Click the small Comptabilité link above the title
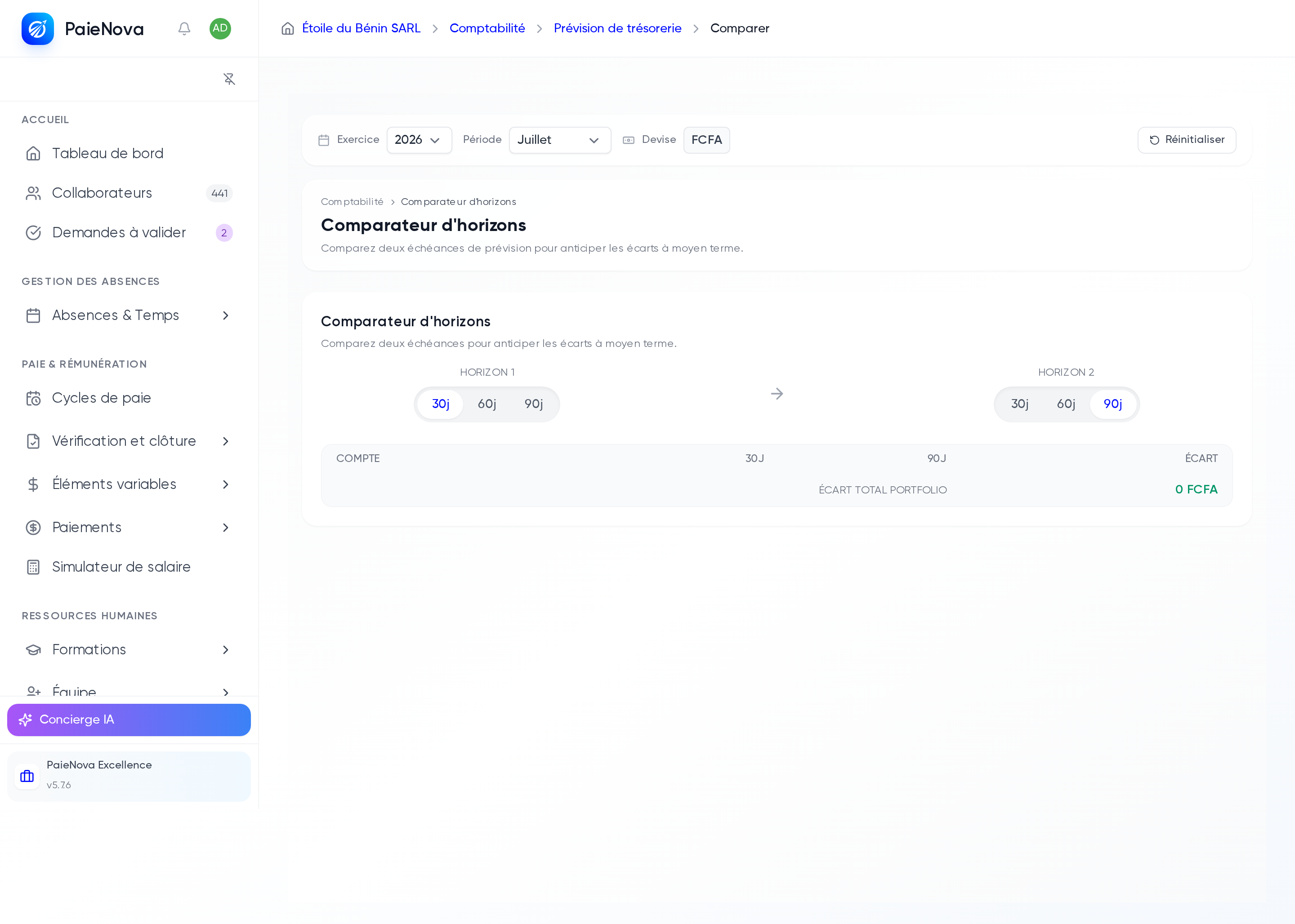Viewport: 1295px width, 924px height. pyautogui.click(x=353, y=202)
